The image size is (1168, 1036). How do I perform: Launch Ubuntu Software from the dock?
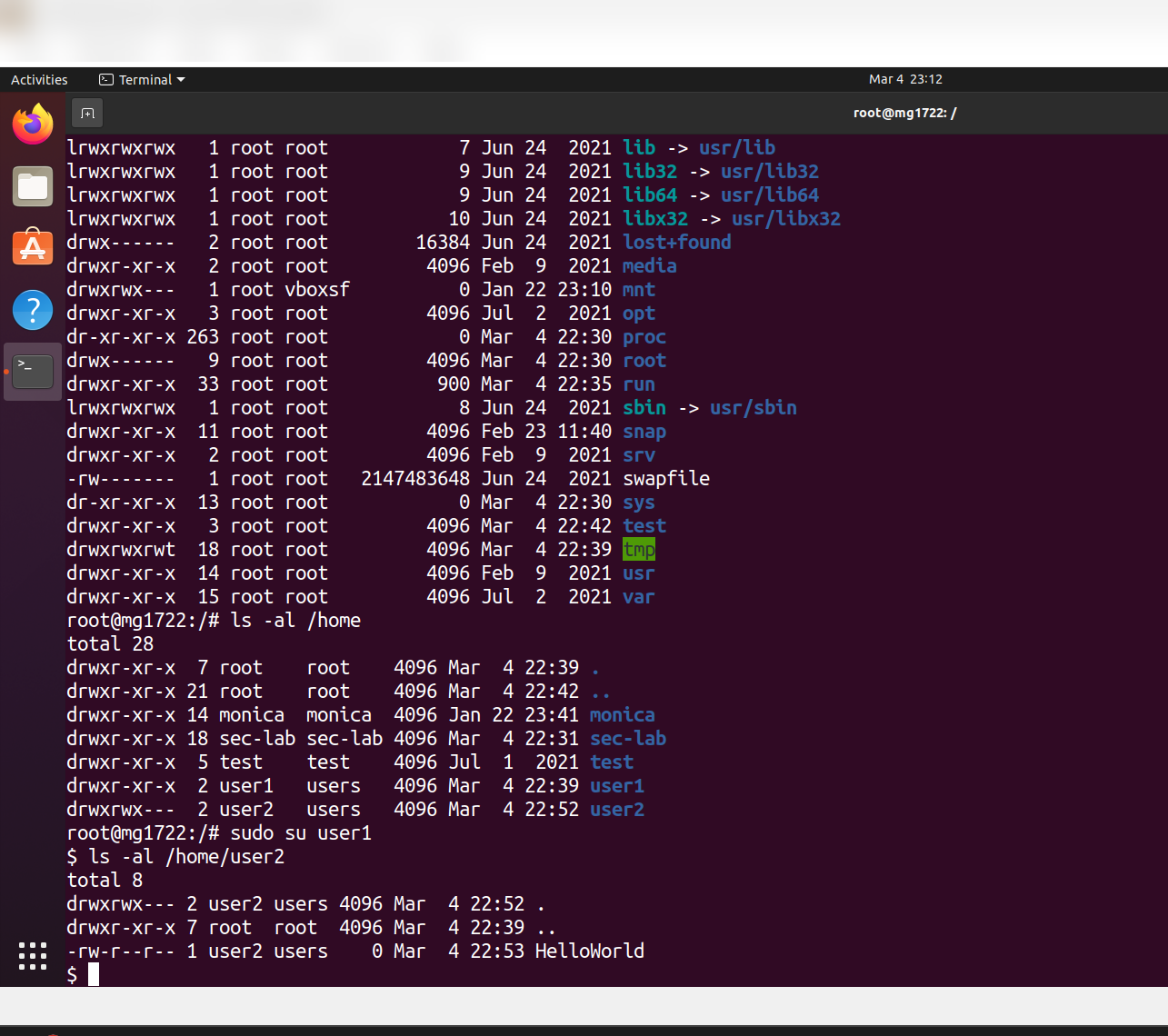(33, 247)
